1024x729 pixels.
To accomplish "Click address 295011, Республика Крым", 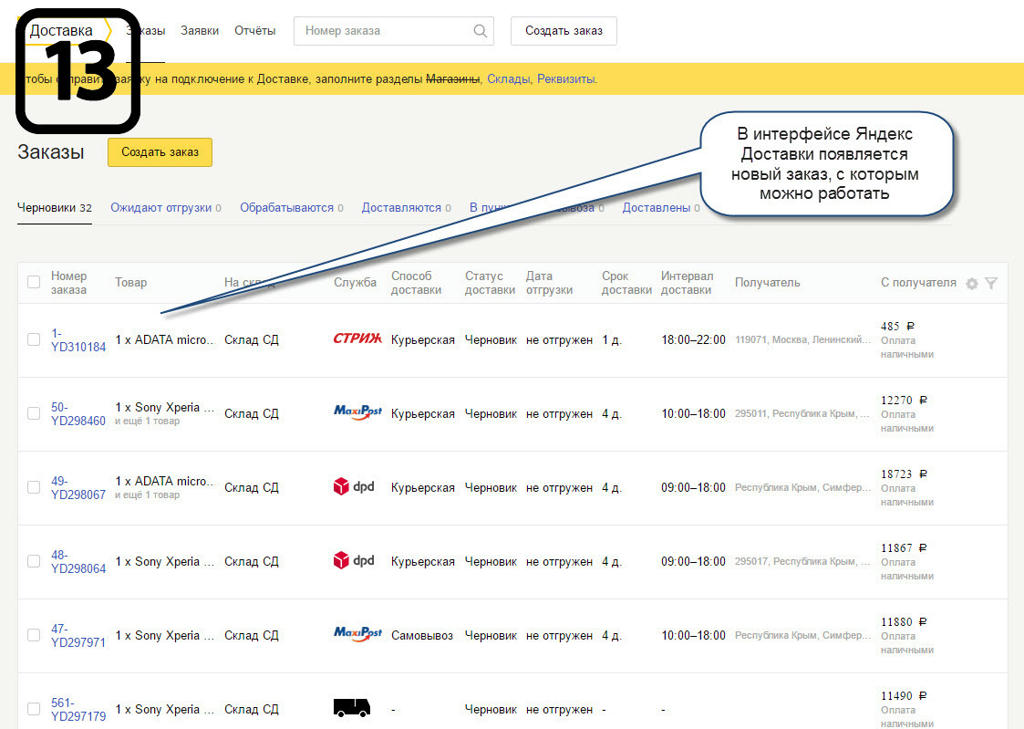I will pos(803,413).
